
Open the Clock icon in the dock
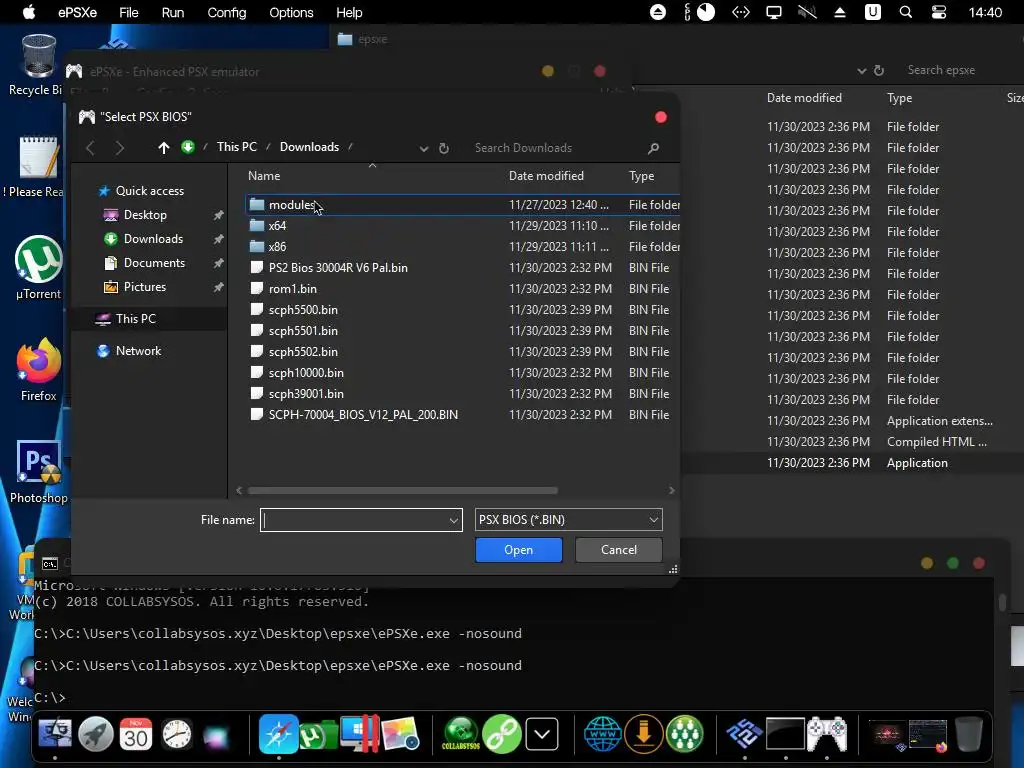coord(176,735)
